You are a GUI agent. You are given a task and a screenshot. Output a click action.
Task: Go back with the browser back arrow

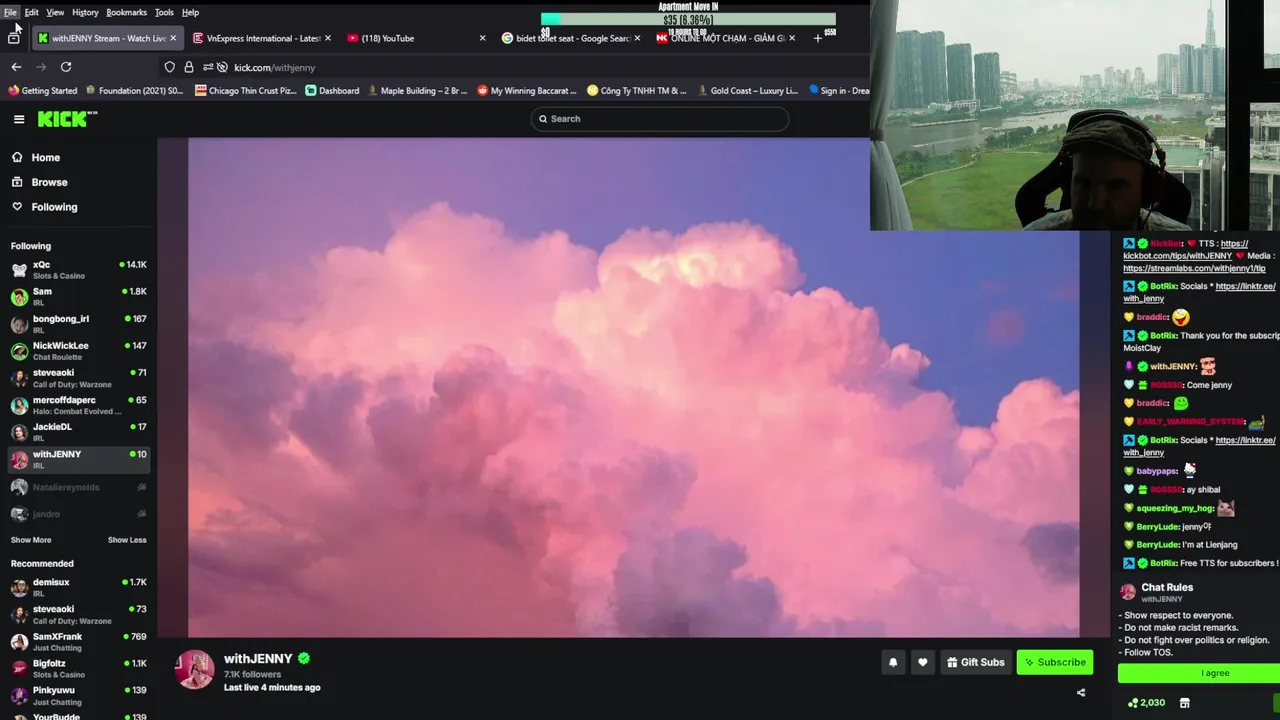coord(16,67)
